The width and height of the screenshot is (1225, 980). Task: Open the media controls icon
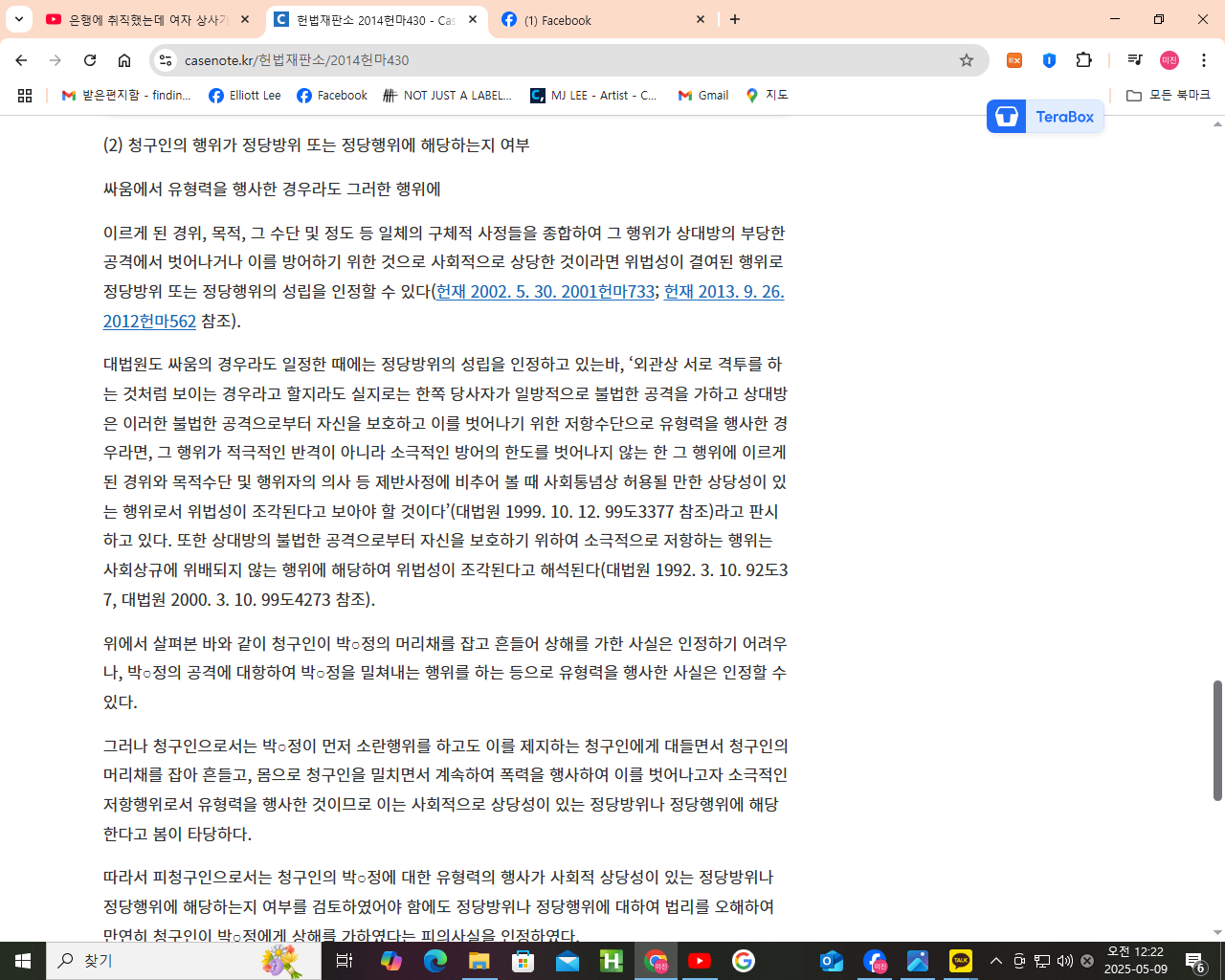[x=1135, y=60]
